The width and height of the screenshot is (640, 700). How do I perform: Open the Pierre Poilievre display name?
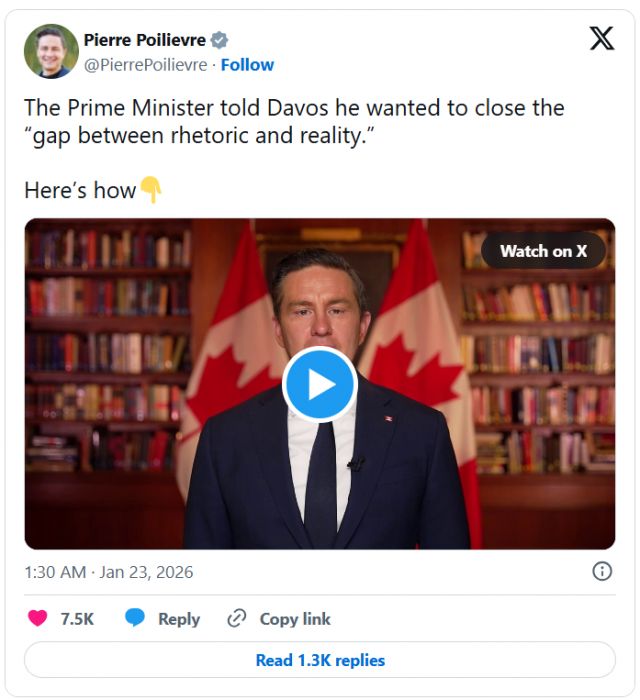pos(143,40)
